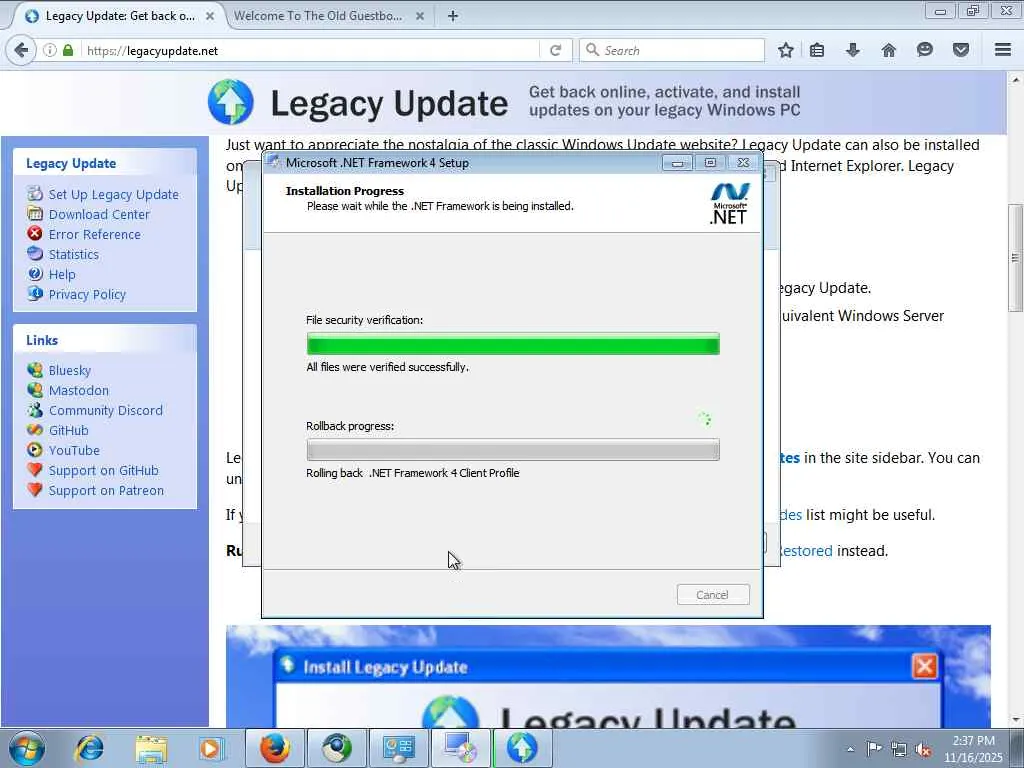Go to the Firefox home icon
Viewport: 1024px width, 768px height.
tap(888, 50)
